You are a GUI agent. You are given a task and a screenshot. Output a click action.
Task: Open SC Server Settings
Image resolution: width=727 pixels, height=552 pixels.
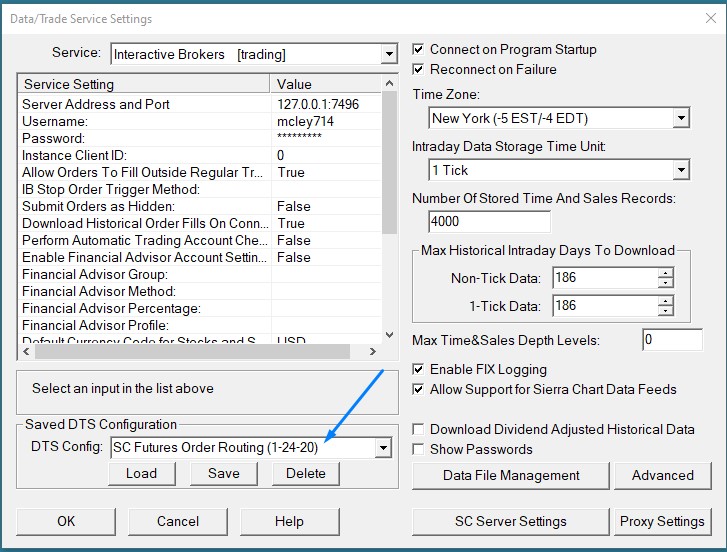(x=510, y=521)
